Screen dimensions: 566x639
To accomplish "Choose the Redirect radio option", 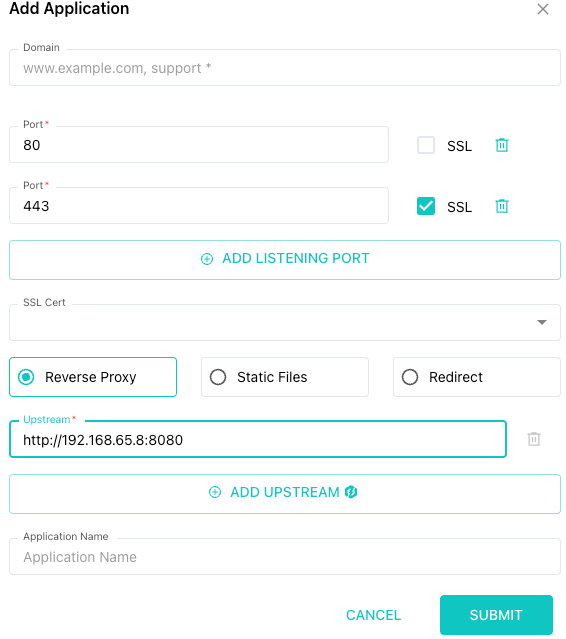I will pyautogui.click(x=477, y=377).
